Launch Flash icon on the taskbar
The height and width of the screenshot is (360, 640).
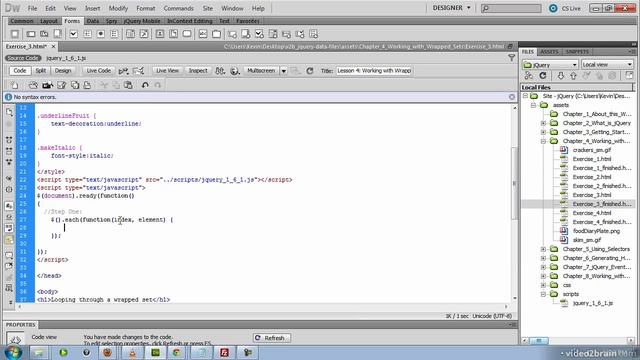click(224, 352)
